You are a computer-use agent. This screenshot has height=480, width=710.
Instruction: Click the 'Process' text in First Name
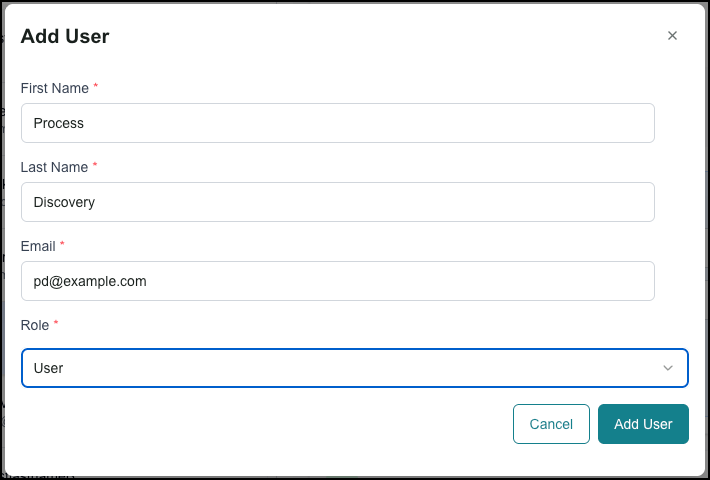pos(59,123)
